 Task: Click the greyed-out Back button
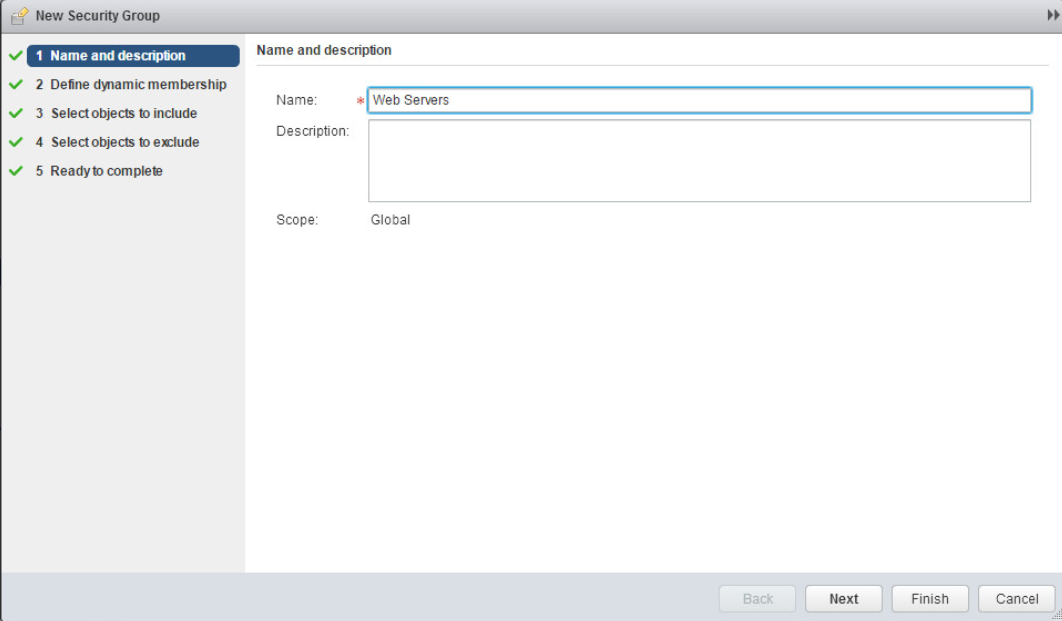757,599
